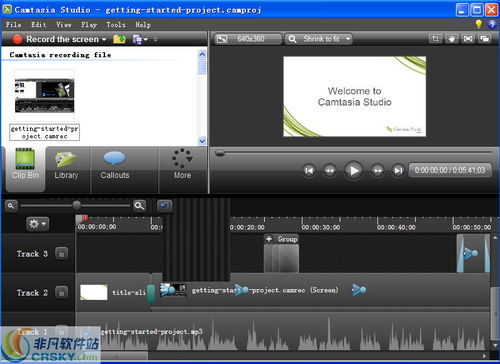This screenshot has height=364, width=500.
Task: Switch to the Clip Bin tab
Action: (25, 169)
